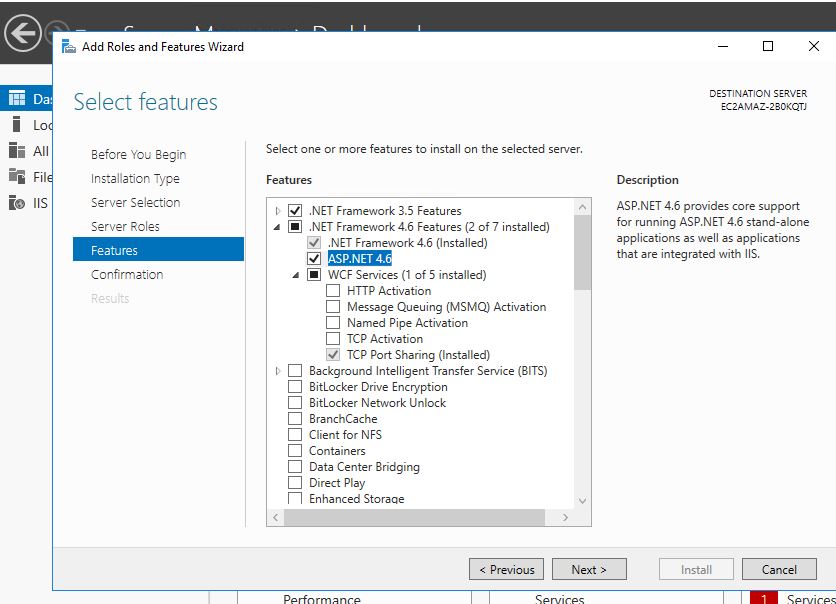
Task: Tick the Containers feature checkbox
Action: [x=295, y=451]
